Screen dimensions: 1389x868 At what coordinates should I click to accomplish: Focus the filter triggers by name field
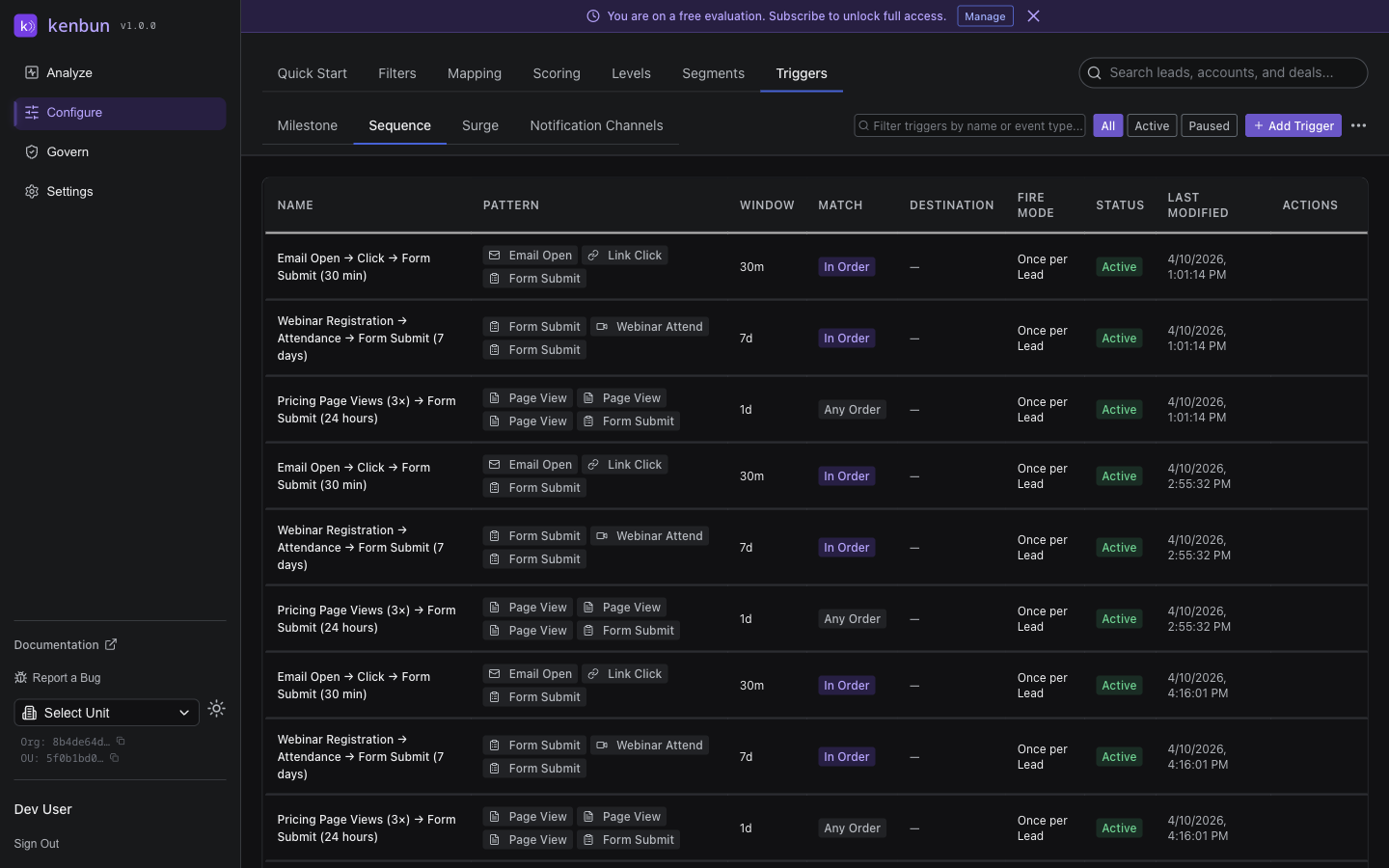point(969,125)
